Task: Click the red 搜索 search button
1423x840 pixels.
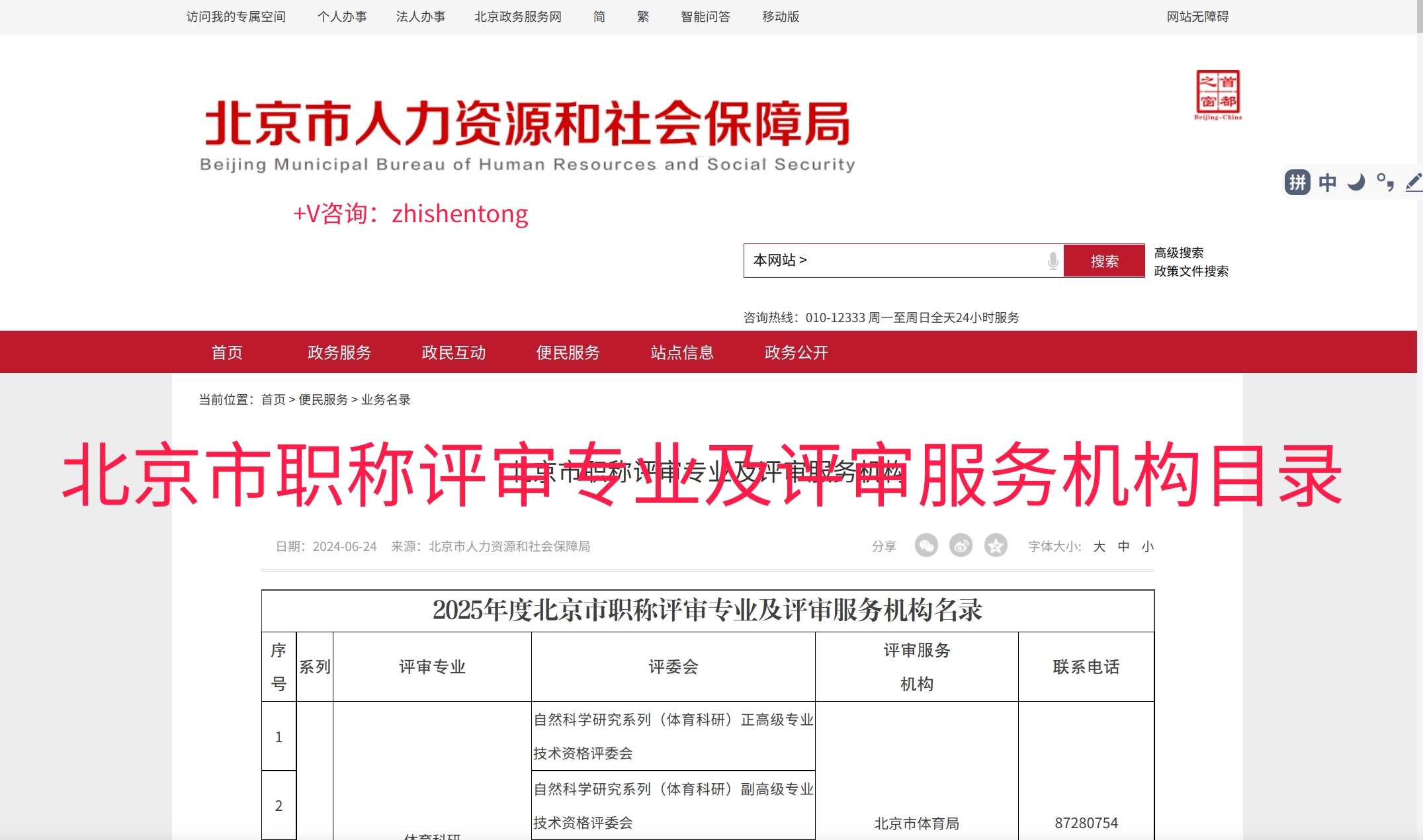Action: pos(1104,261)
